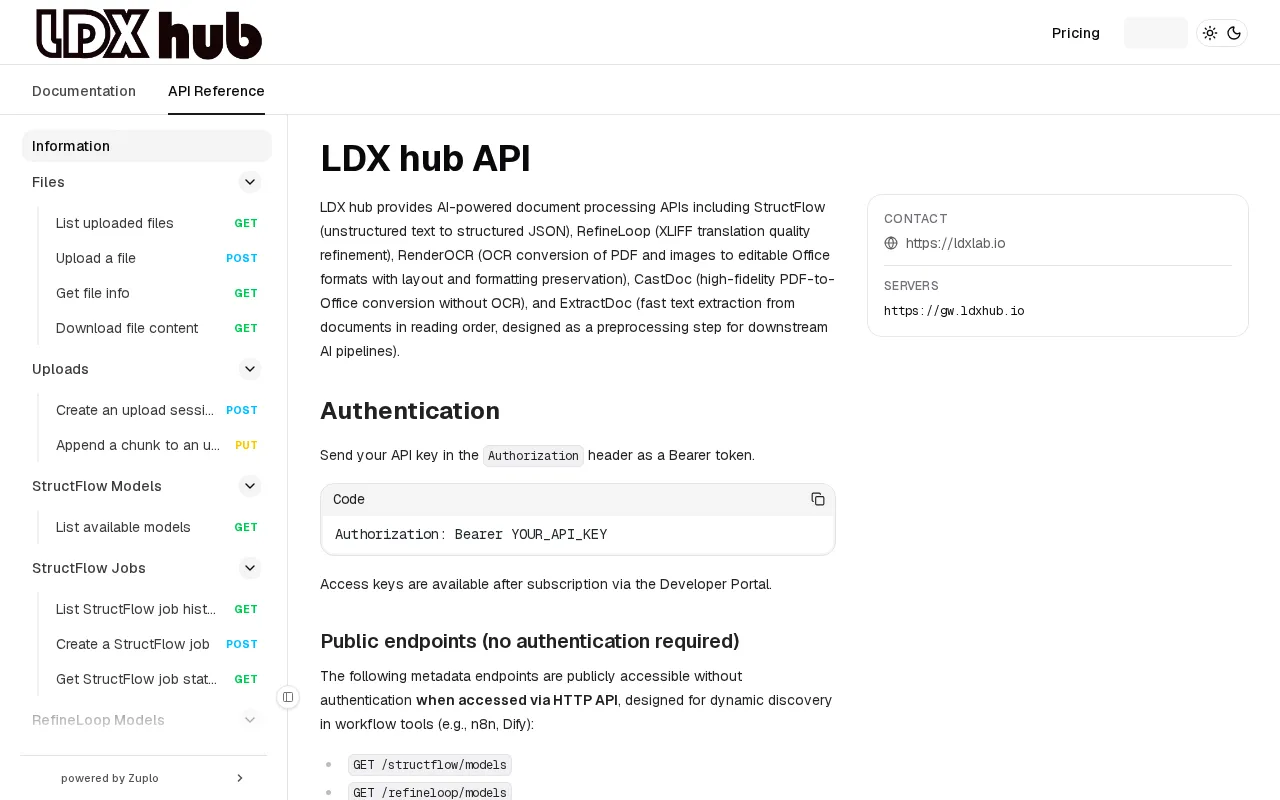Collapse the sidebar panel toggle icon
The image size is (1280, 800).
[288, 697]
